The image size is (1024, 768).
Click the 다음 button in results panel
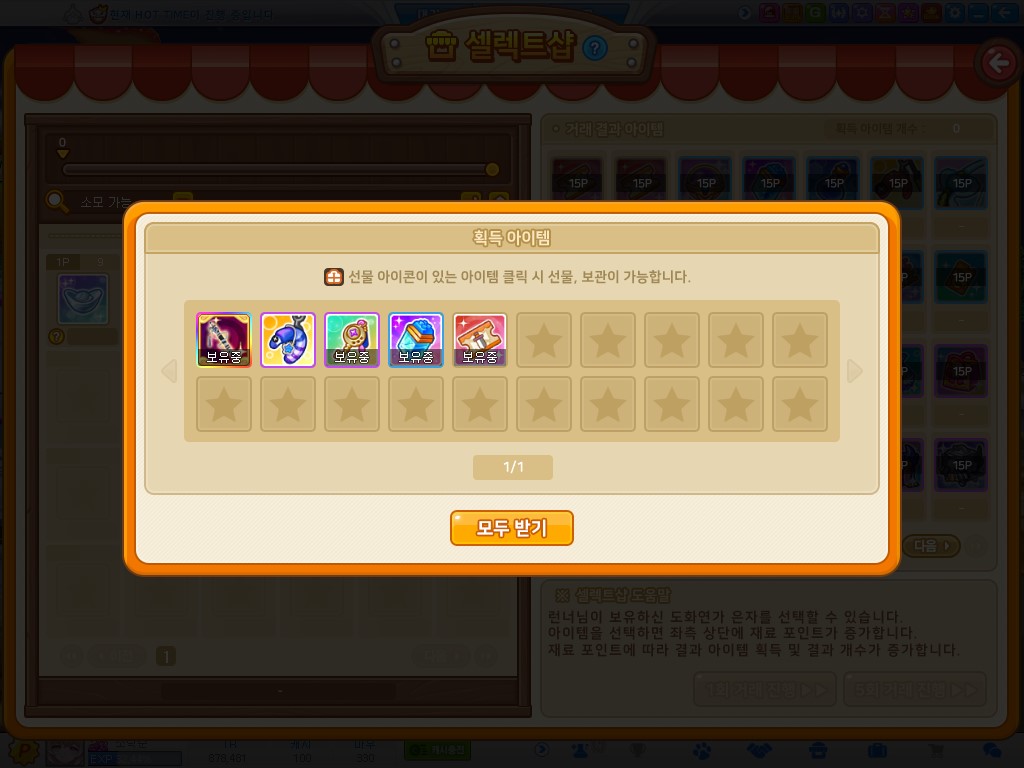tap(931, 545)
